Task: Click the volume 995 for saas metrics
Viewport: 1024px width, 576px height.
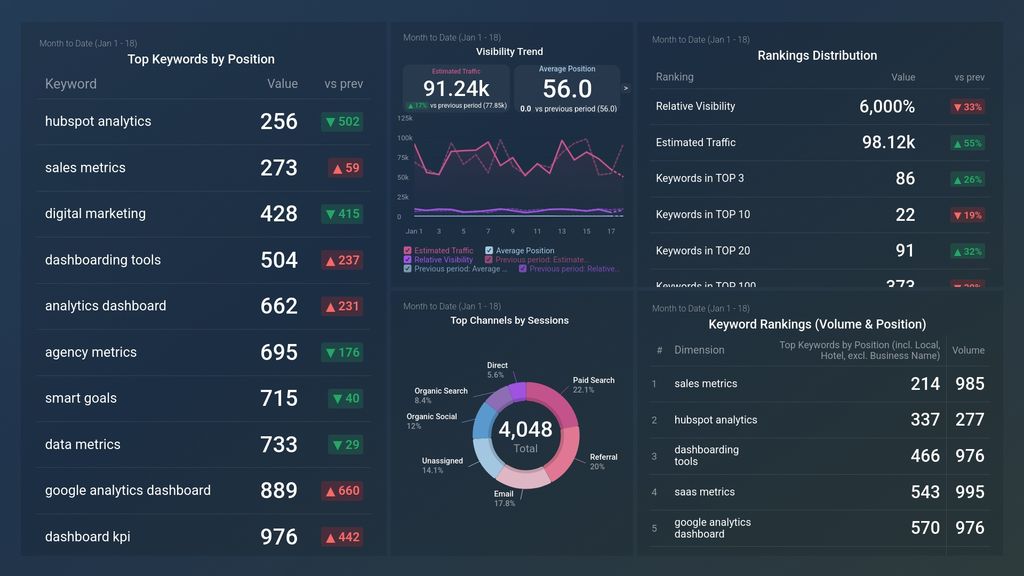Action: click(970, 492)
